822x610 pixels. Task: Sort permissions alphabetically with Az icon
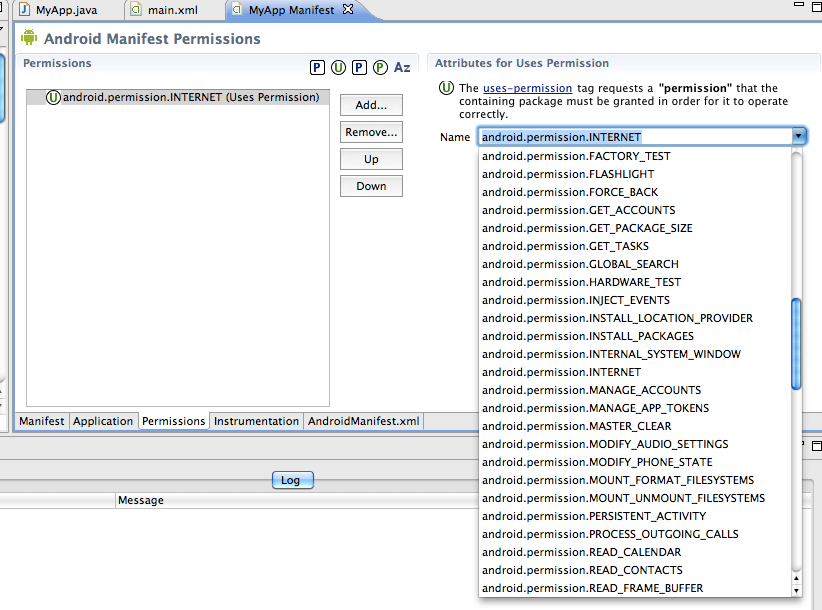point(402,68)
